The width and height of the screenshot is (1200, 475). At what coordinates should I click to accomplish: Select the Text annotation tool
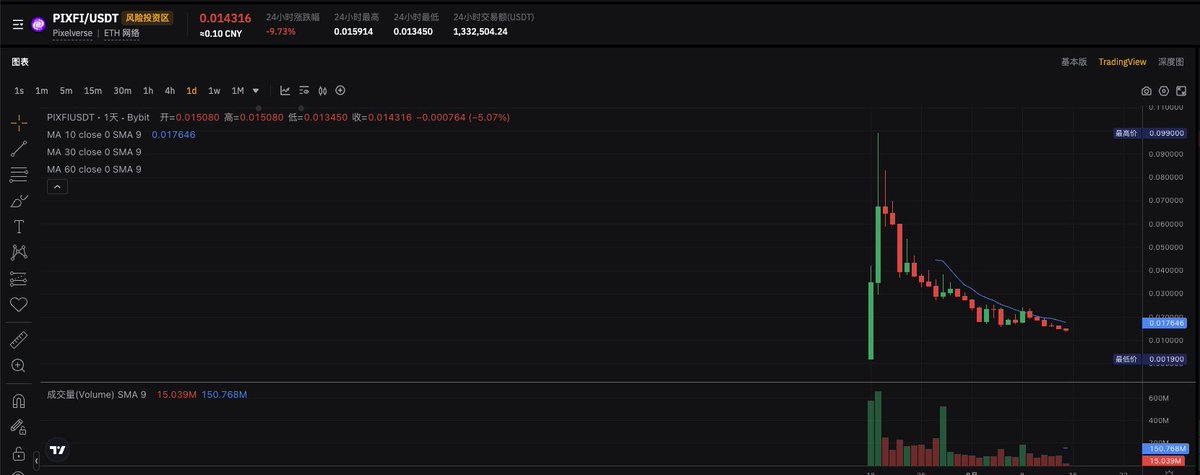tap(18, 226)
